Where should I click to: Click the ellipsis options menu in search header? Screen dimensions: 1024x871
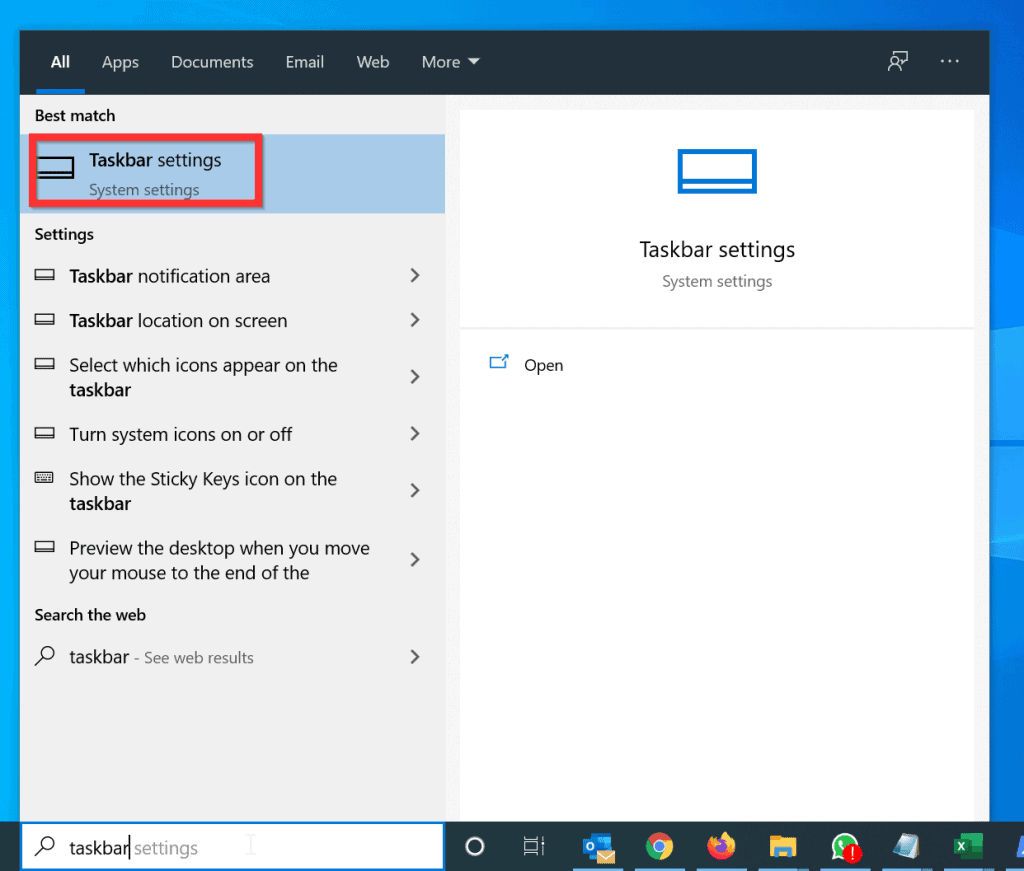tap(948, 61)
